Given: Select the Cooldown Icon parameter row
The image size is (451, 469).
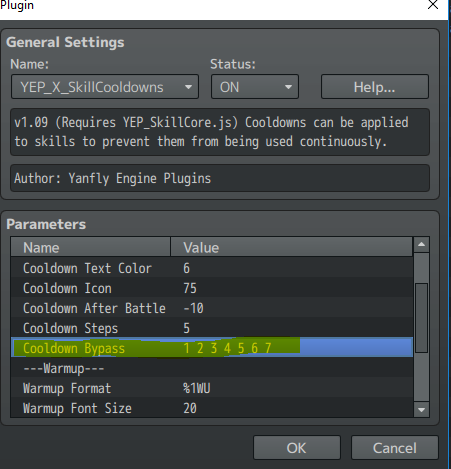Looking at the screenshot, I should (212, 288).
